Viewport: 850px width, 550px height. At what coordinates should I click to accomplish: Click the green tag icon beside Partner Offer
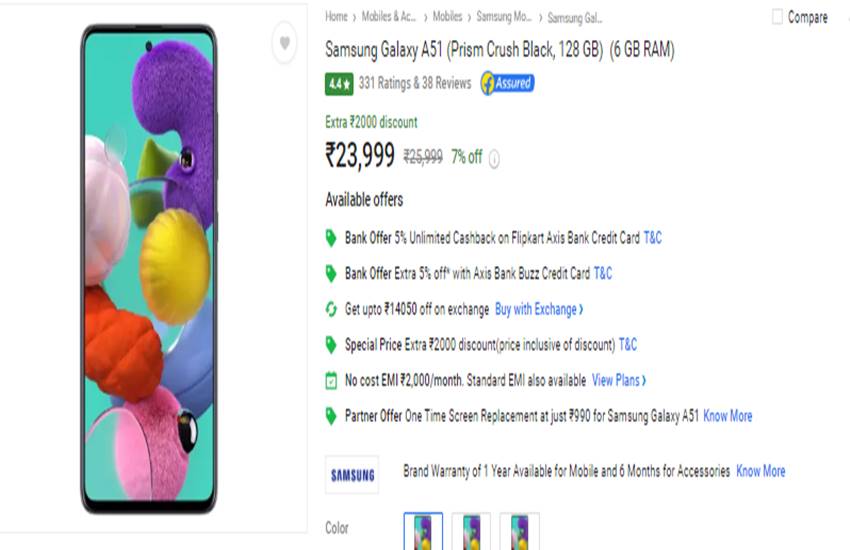tap(332, 416)
